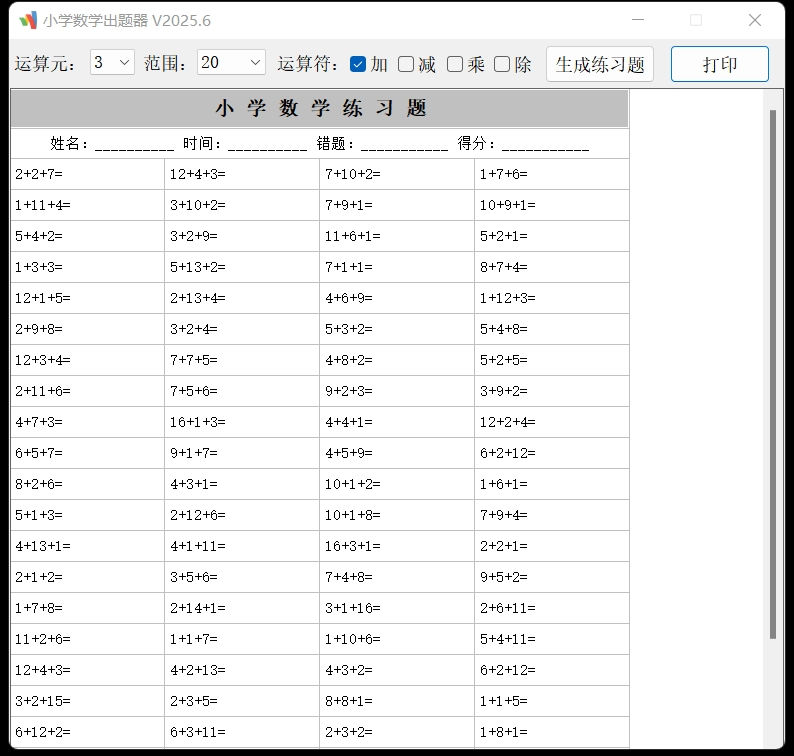
Task: Click the problem cell 3+1+16=
Action: coord(397,607)
